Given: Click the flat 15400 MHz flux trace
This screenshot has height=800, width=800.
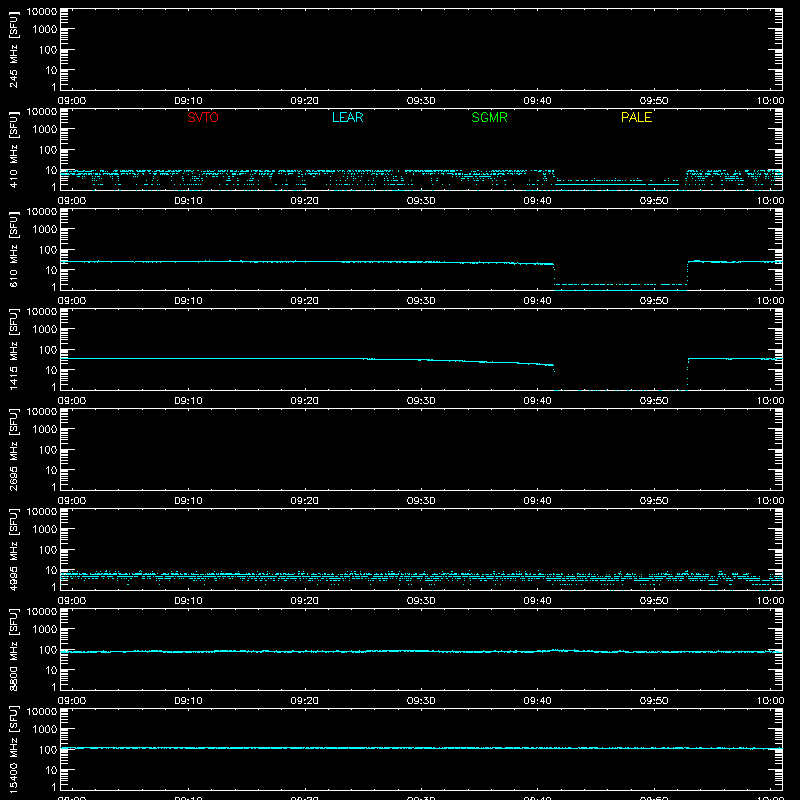Looking at the screenshot, I should coord(421,748).
